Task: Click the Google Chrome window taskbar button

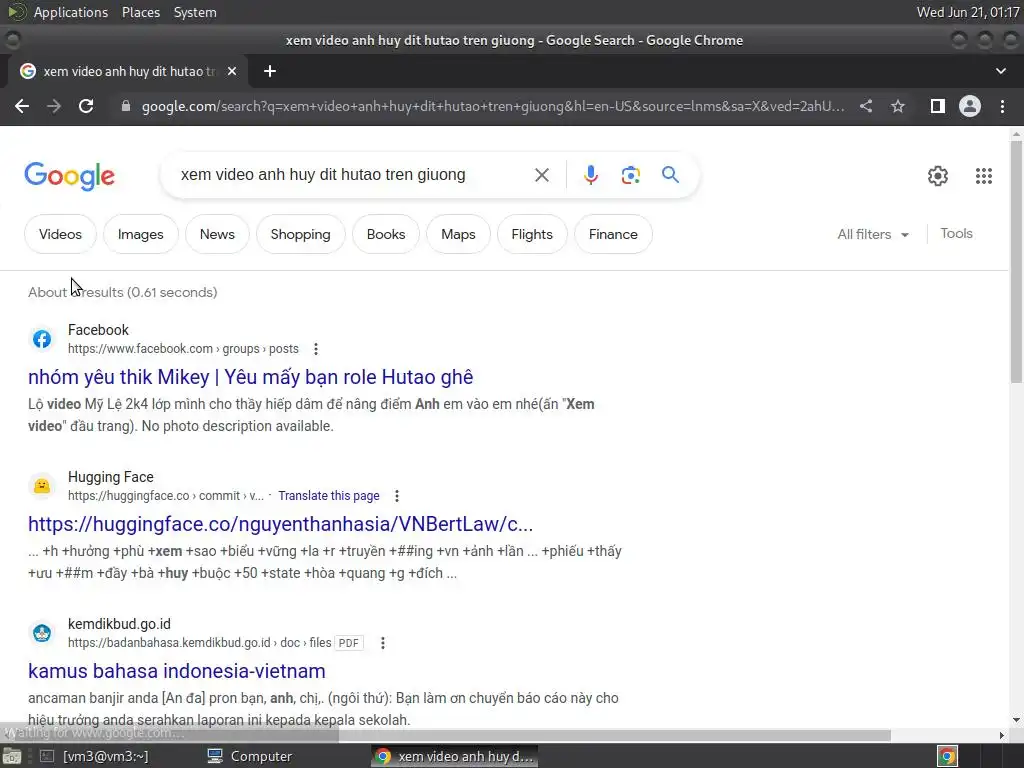Action: 455,756
